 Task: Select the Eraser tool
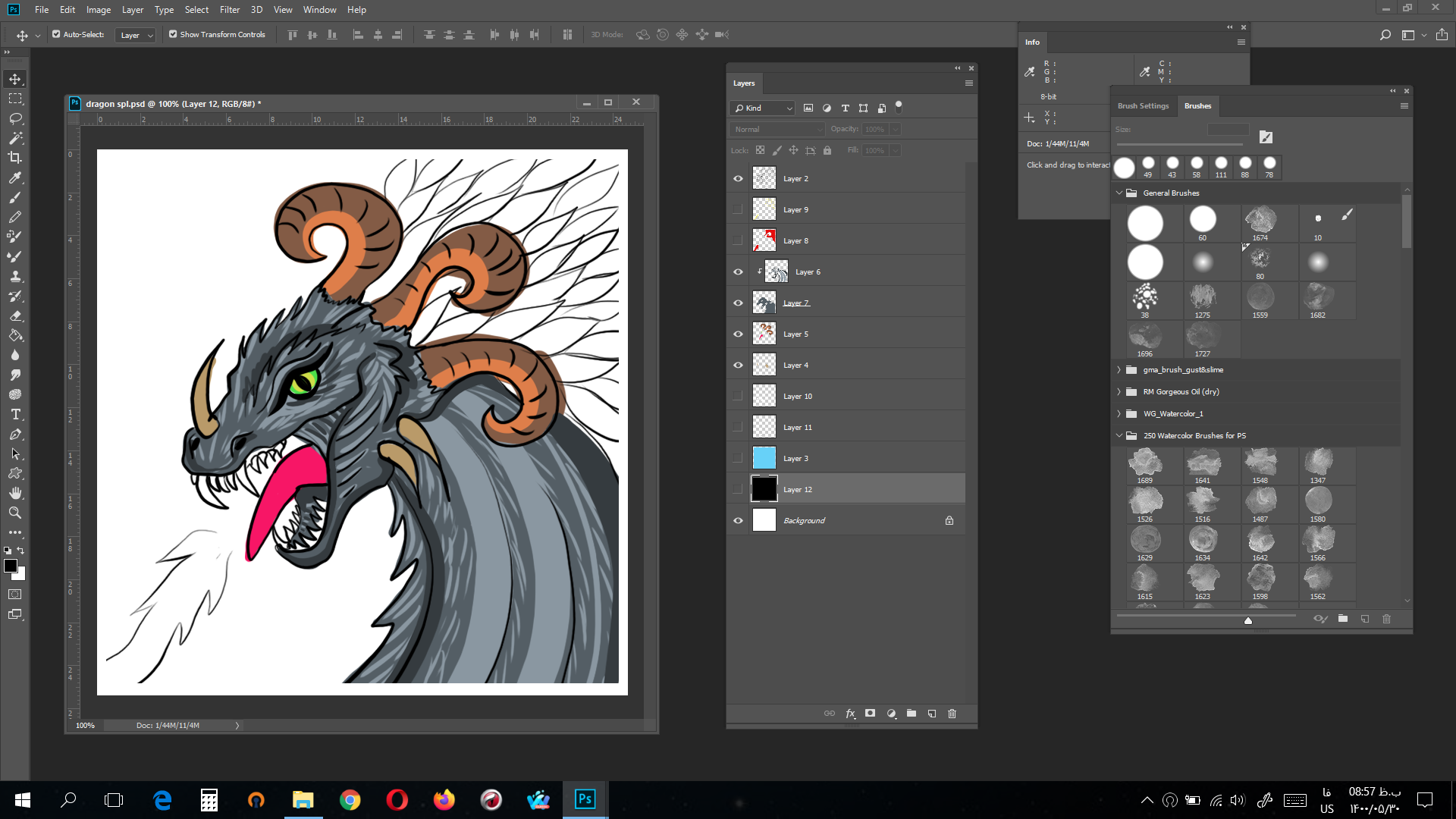pyautogui.click(x=15, y=315)
